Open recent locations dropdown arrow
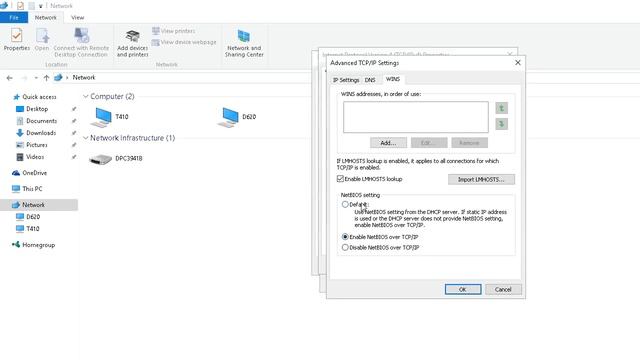This screenshot has height=360, width=640. click(36, 78)
